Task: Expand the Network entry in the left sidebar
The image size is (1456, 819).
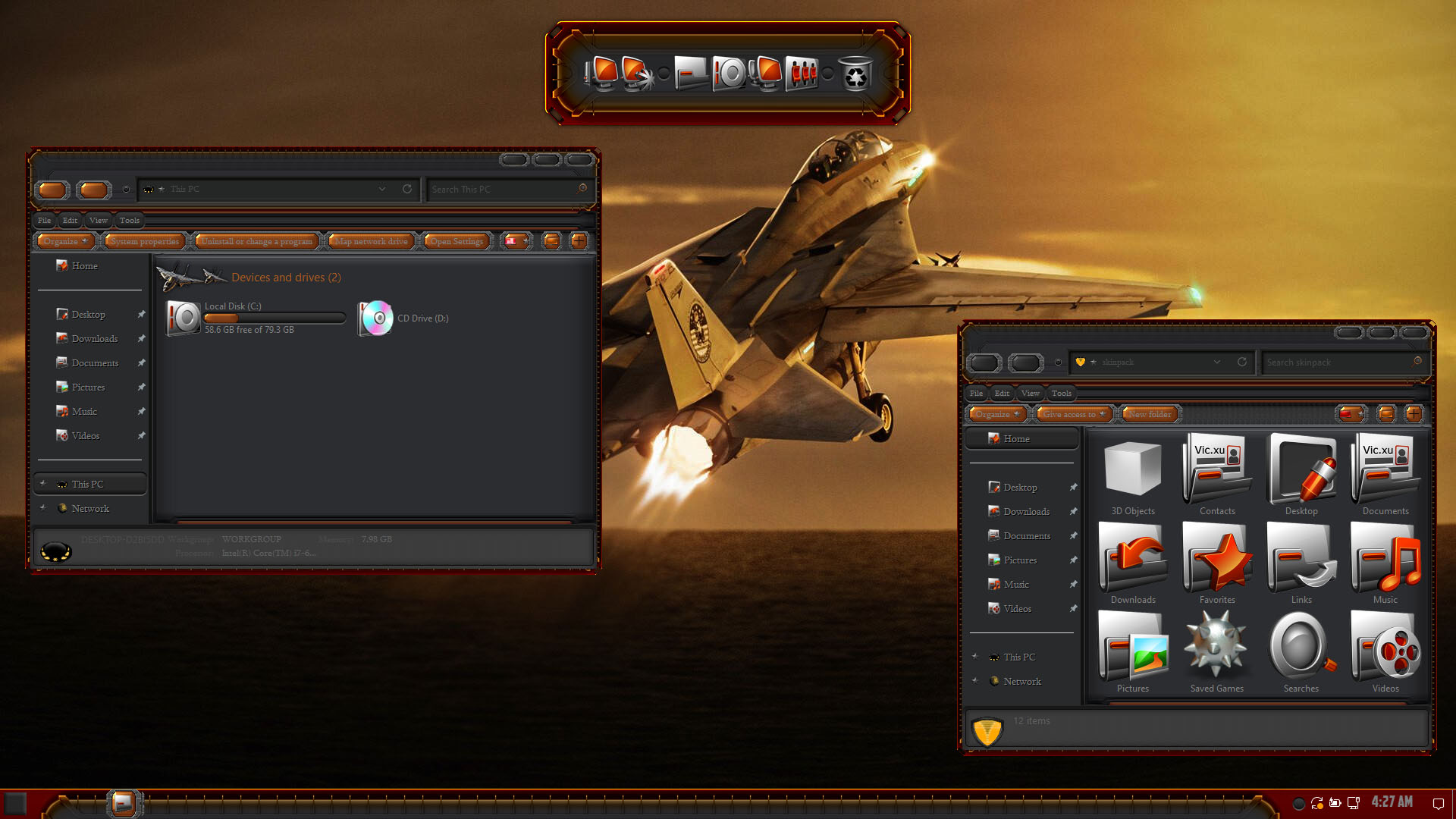Action: coord(42,508)
